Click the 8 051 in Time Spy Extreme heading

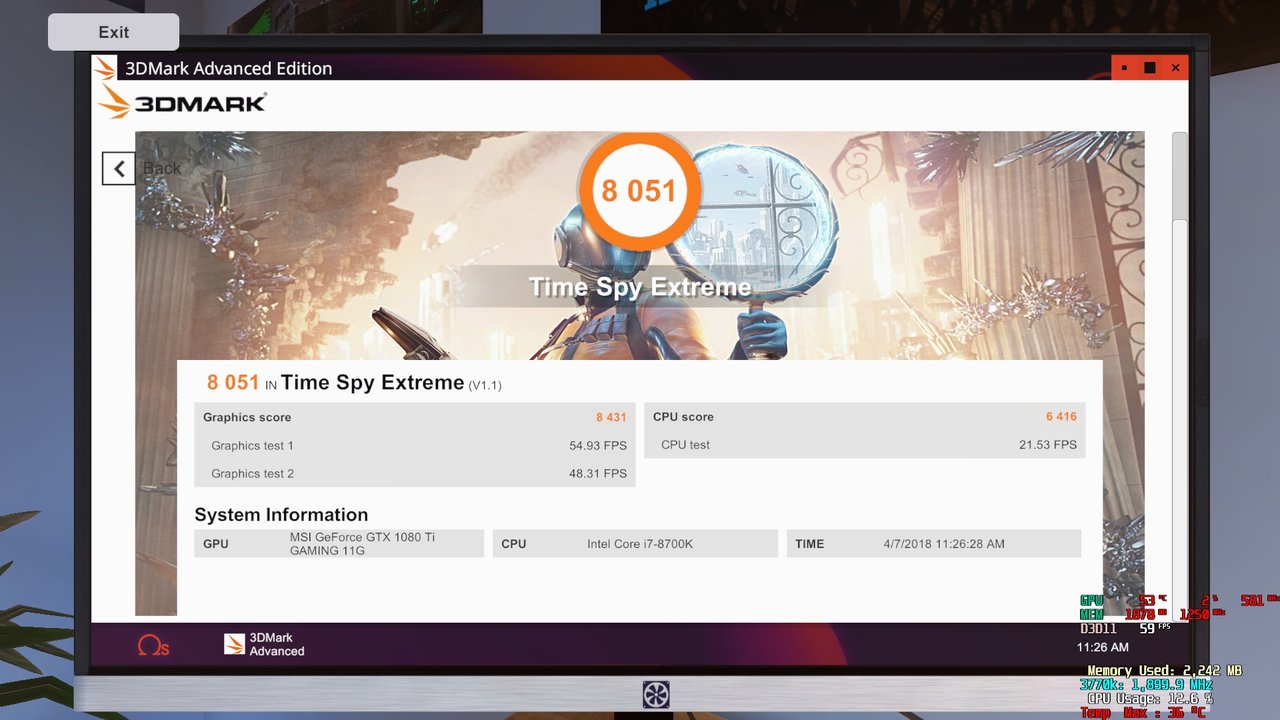pyautogui.click(x=354, y=383)
